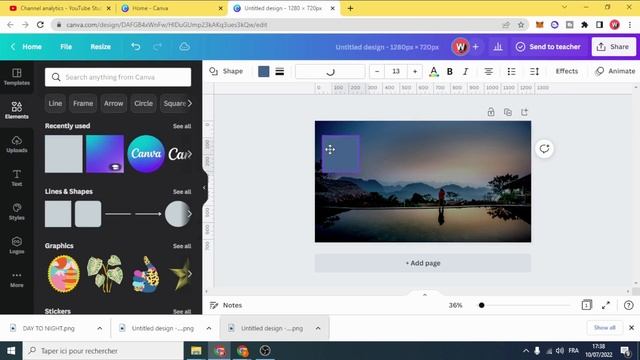Change text alignment
640x360 pixels.
click(488, 71)
